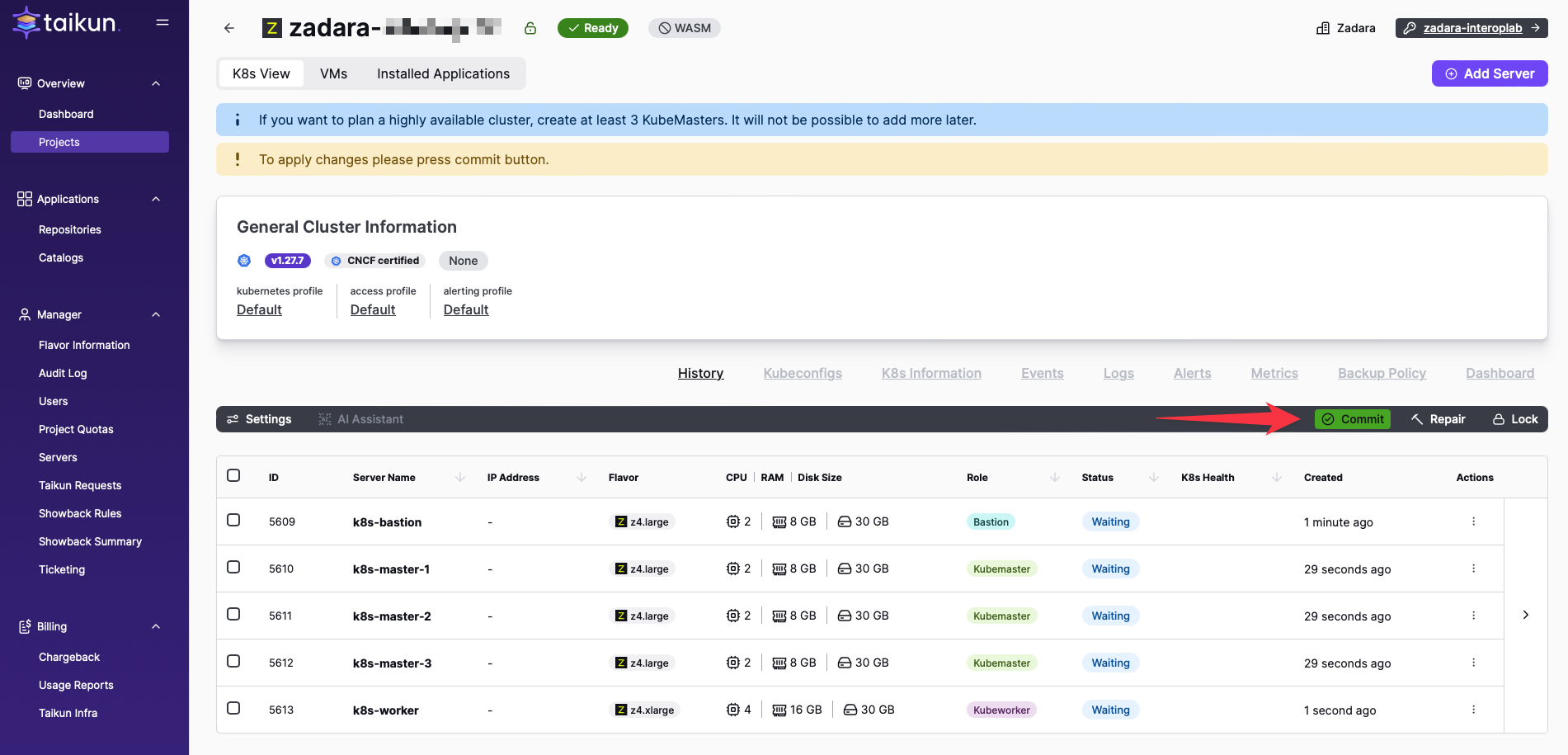Click the Taikun logo

[66, 22]
